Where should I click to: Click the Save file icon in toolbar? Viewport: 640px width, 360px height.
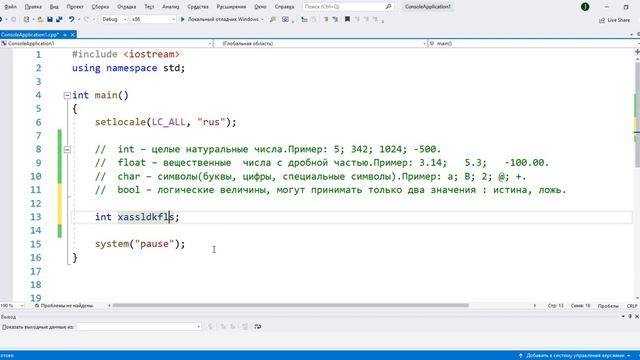point(50,19)
